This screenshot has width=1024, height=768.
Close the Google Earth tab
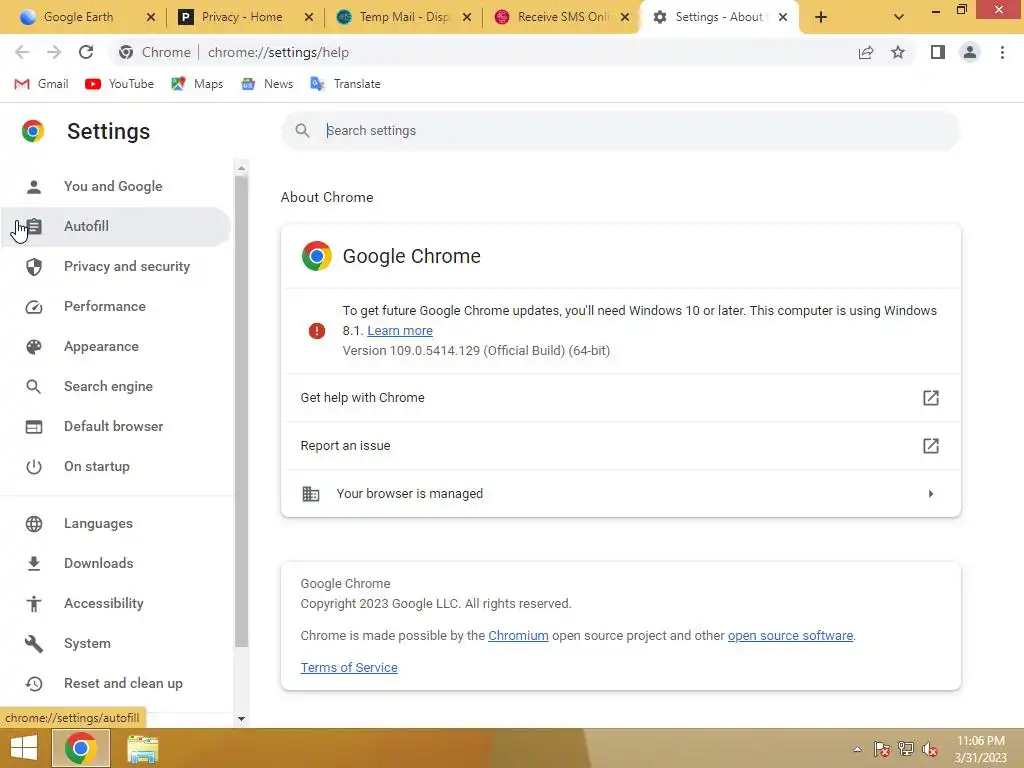point(151,17)
